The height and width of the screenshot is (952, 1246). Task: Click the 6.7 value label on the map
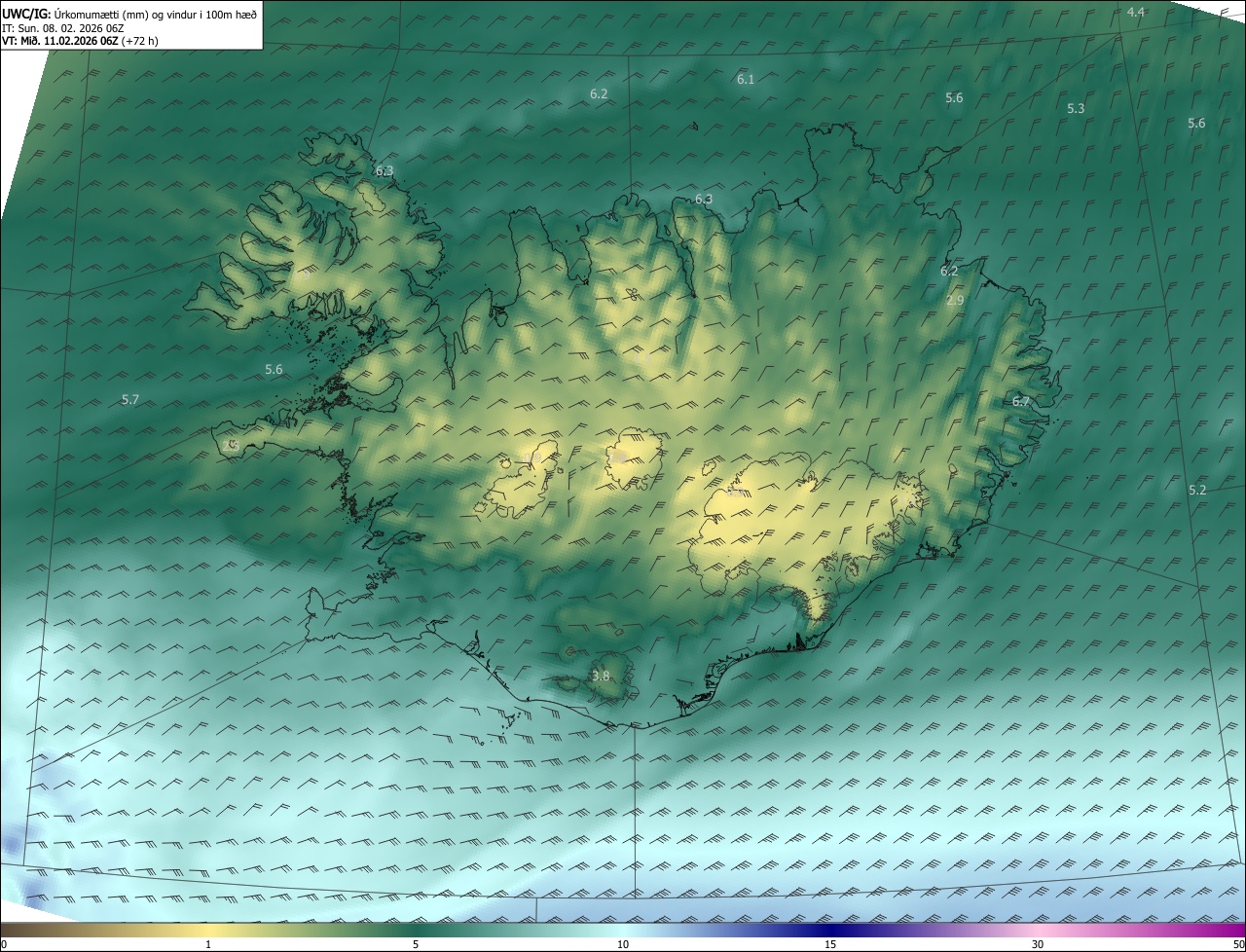pyautogui.click(x=1021, y=401)
